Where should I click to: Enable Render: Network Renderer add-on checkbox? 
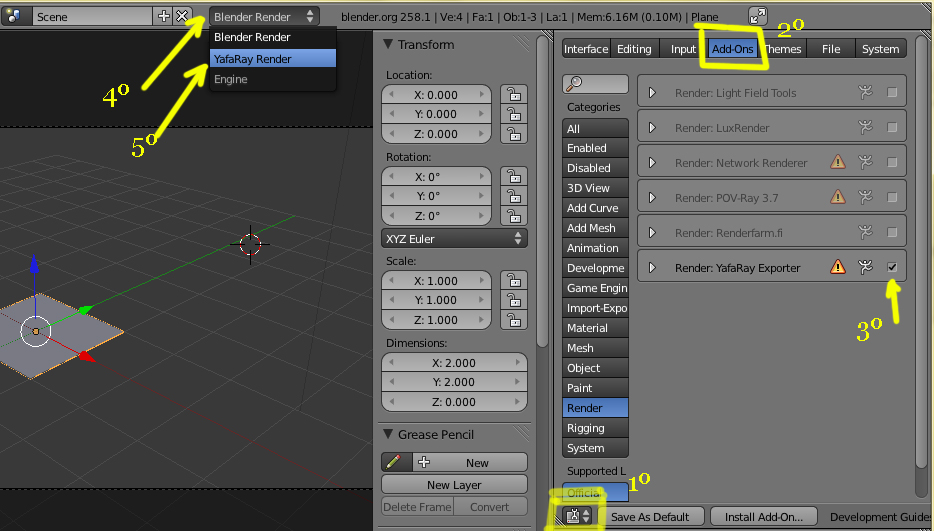892,162
